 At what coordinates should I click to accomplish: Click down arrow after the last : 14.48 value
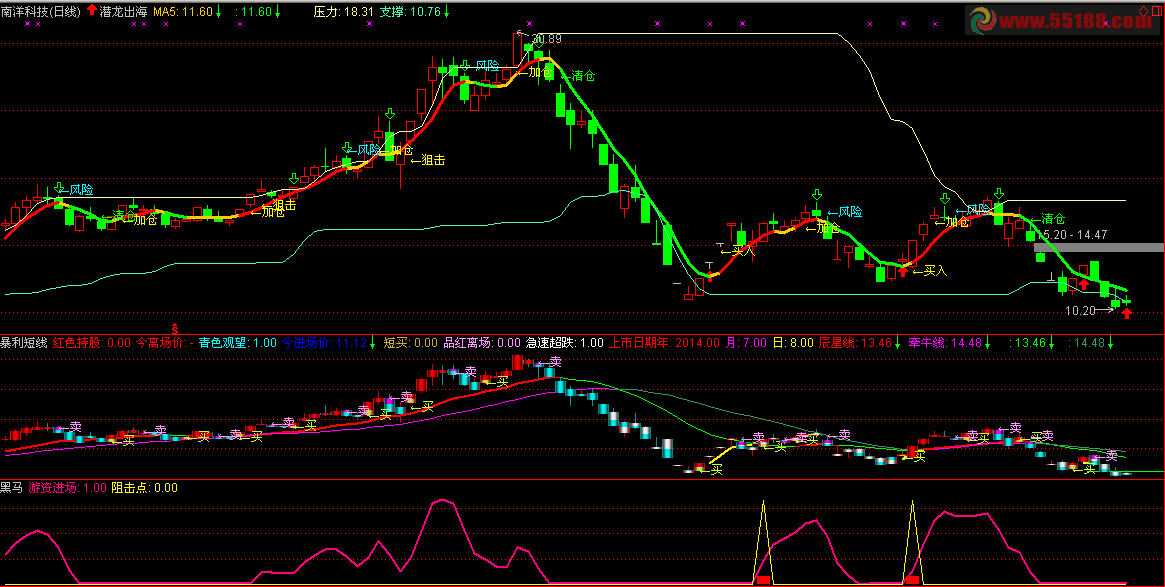pyautogui.click(x=1111, y=343)
